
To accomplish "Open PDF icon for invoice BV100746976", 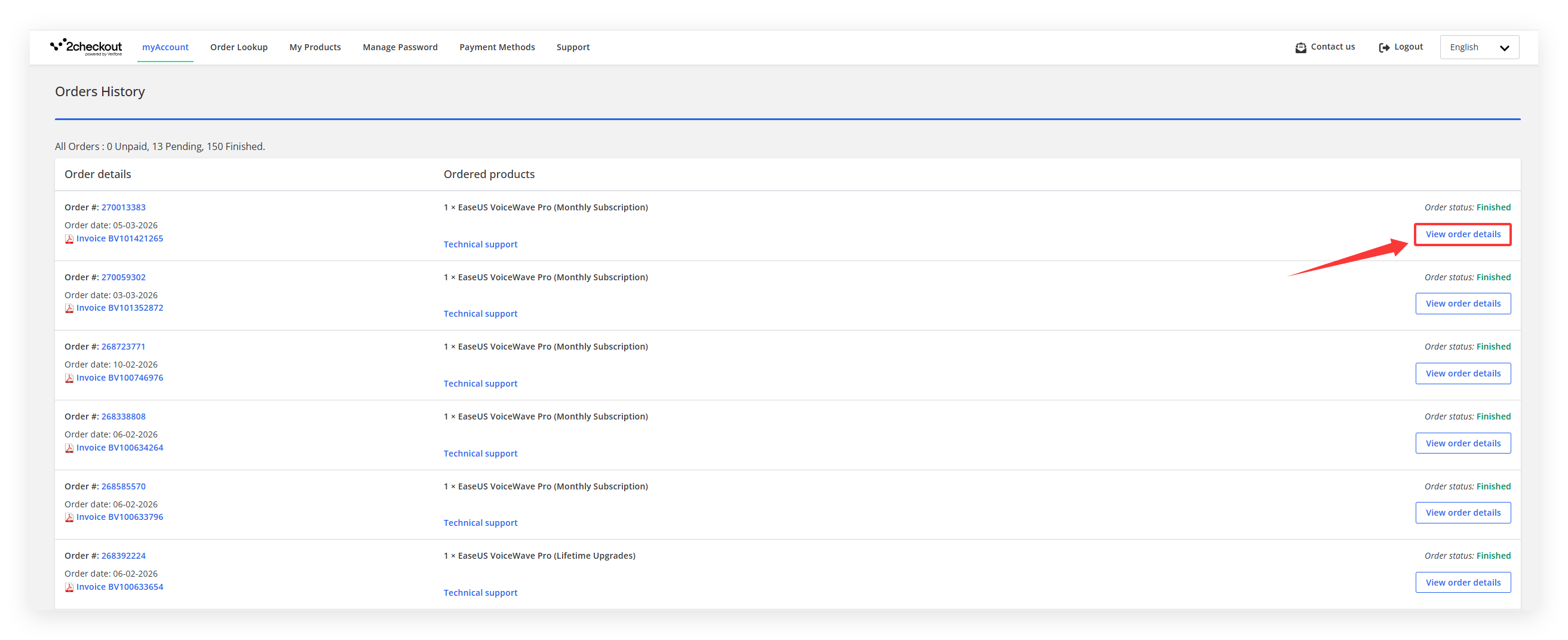I will (x=69, y=378).
